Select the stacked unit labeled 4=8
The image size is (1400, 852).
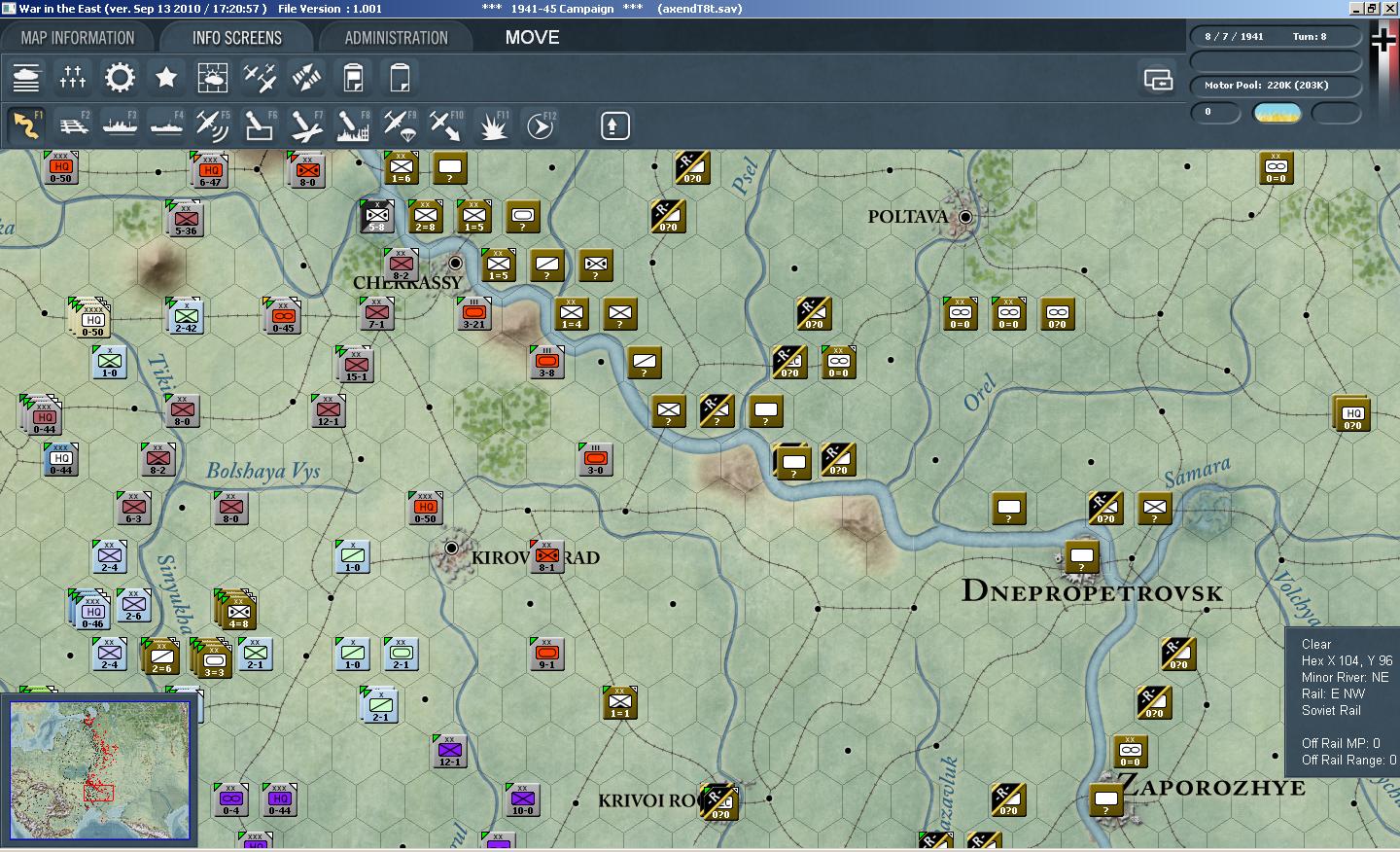tap(237, 609)
